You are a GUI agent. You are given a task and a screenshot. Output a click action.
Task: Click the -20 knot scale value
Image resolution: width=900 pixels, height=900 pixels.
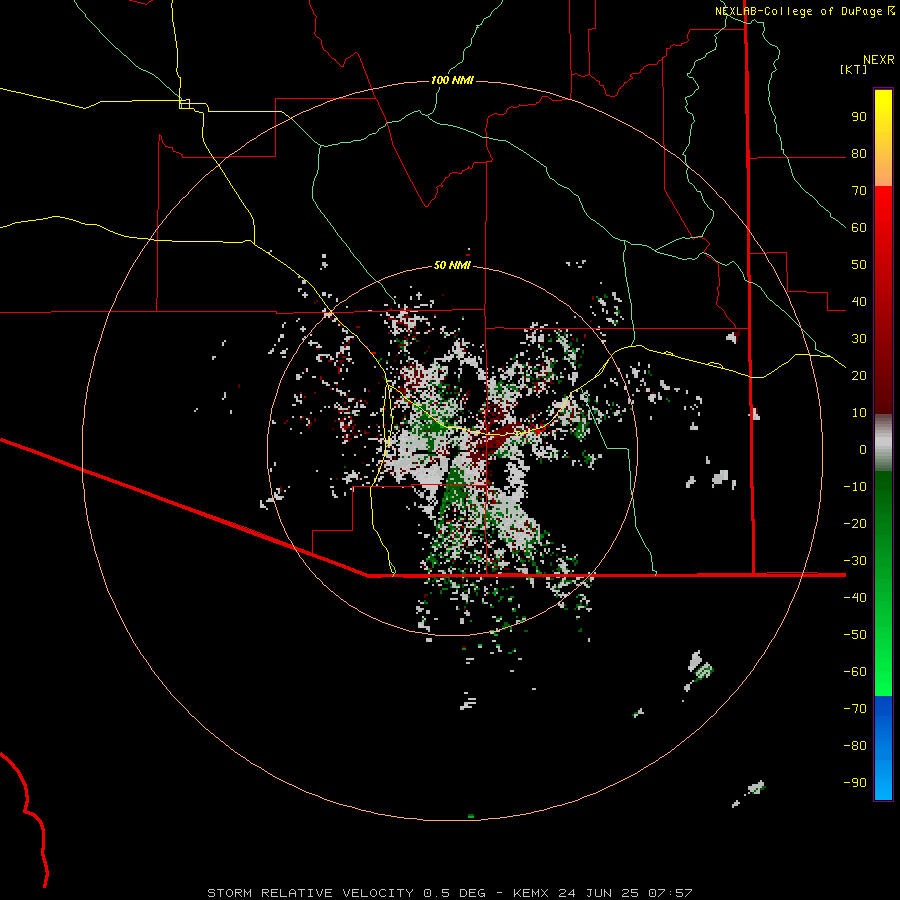point(855,524)
